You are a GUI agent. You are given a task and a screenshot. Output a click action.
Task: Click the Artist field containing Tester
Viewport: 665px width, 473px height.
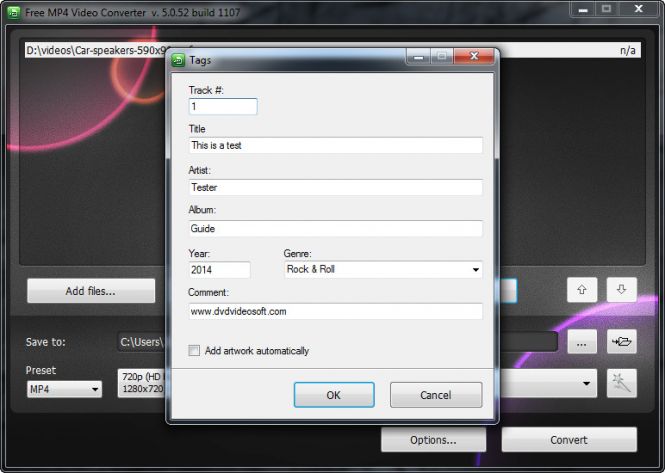(335, 187)
